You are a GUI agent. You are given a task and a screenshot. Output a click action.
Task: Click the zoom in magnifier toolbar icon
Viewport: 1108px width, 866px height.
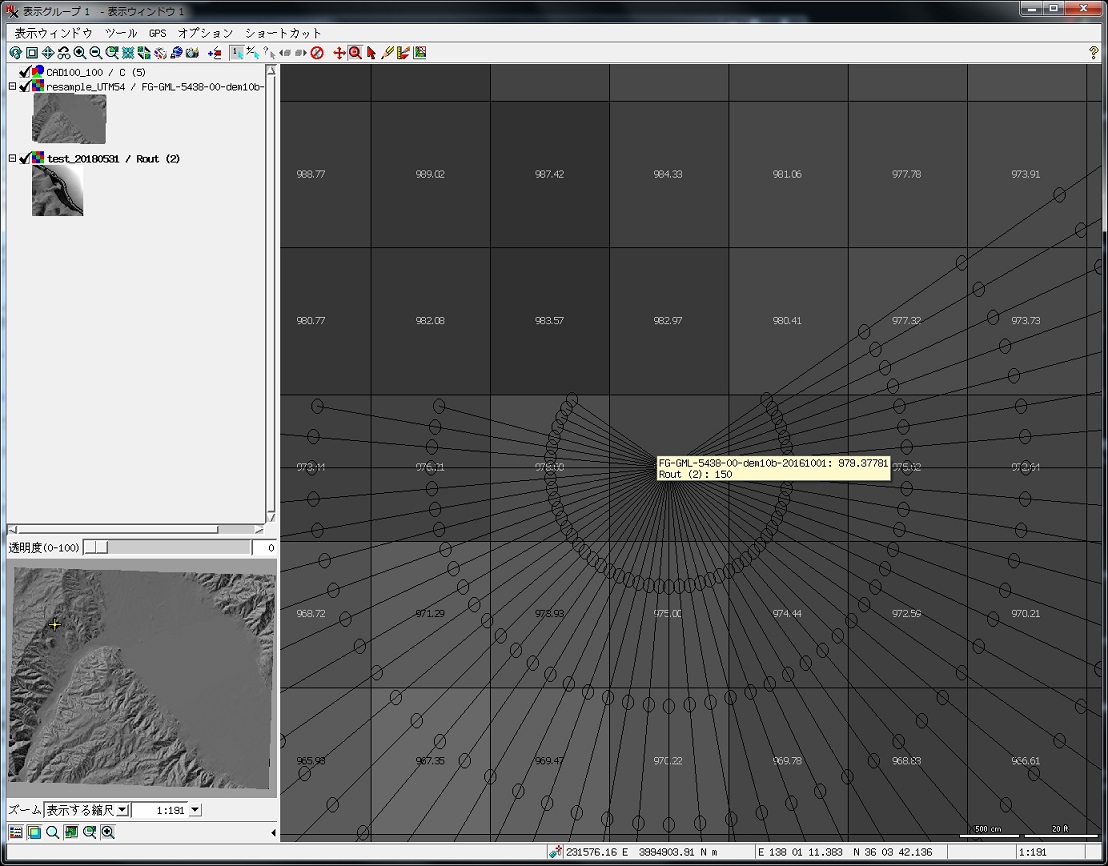coord(79,52)
